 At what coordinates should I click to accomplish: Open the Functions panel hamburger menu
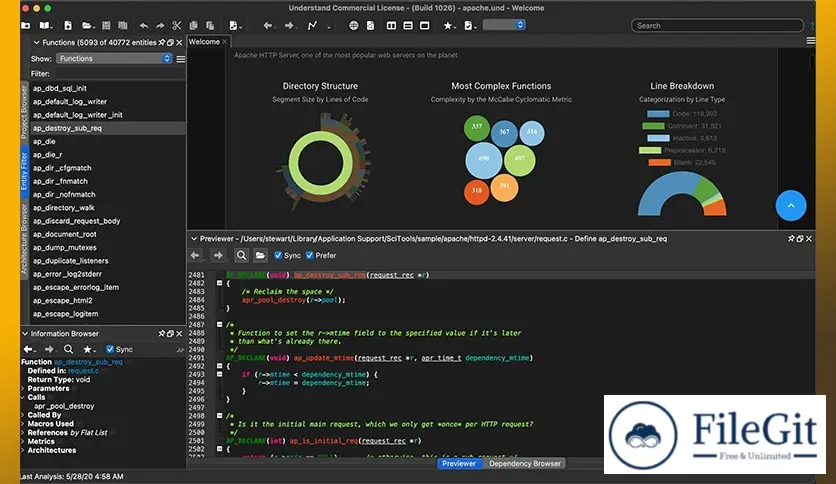point(181,59)
